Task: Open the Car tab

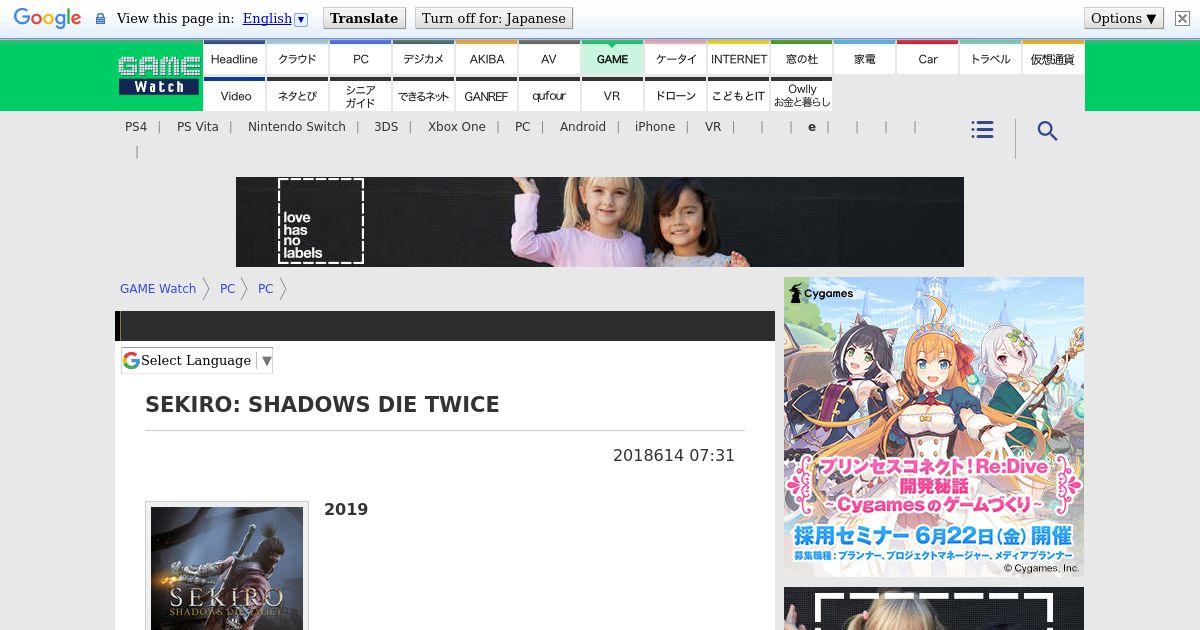Action: pos(927,58)
